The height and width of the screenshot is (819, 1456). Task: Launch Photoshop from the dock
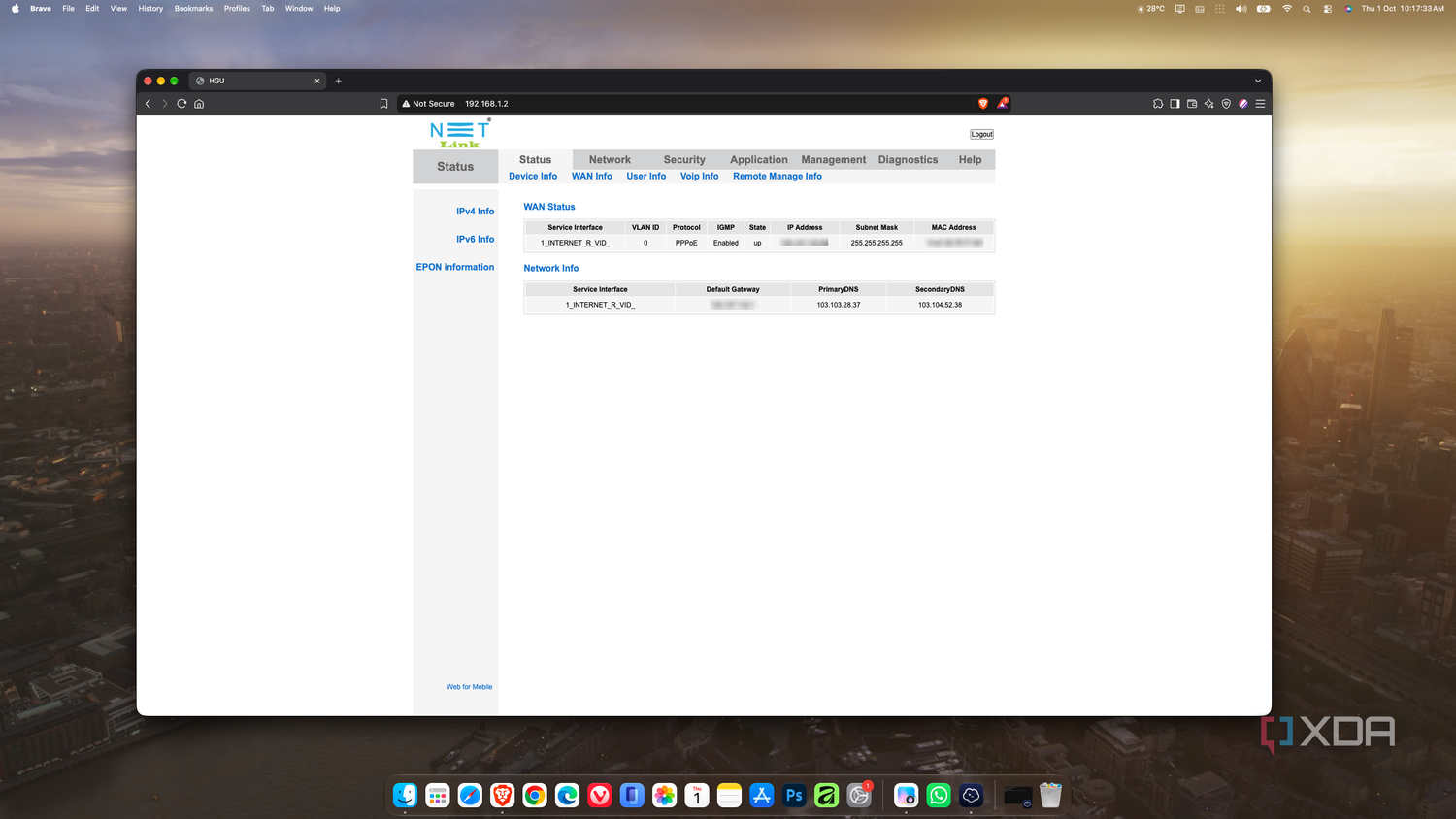(x=794, y=796)
